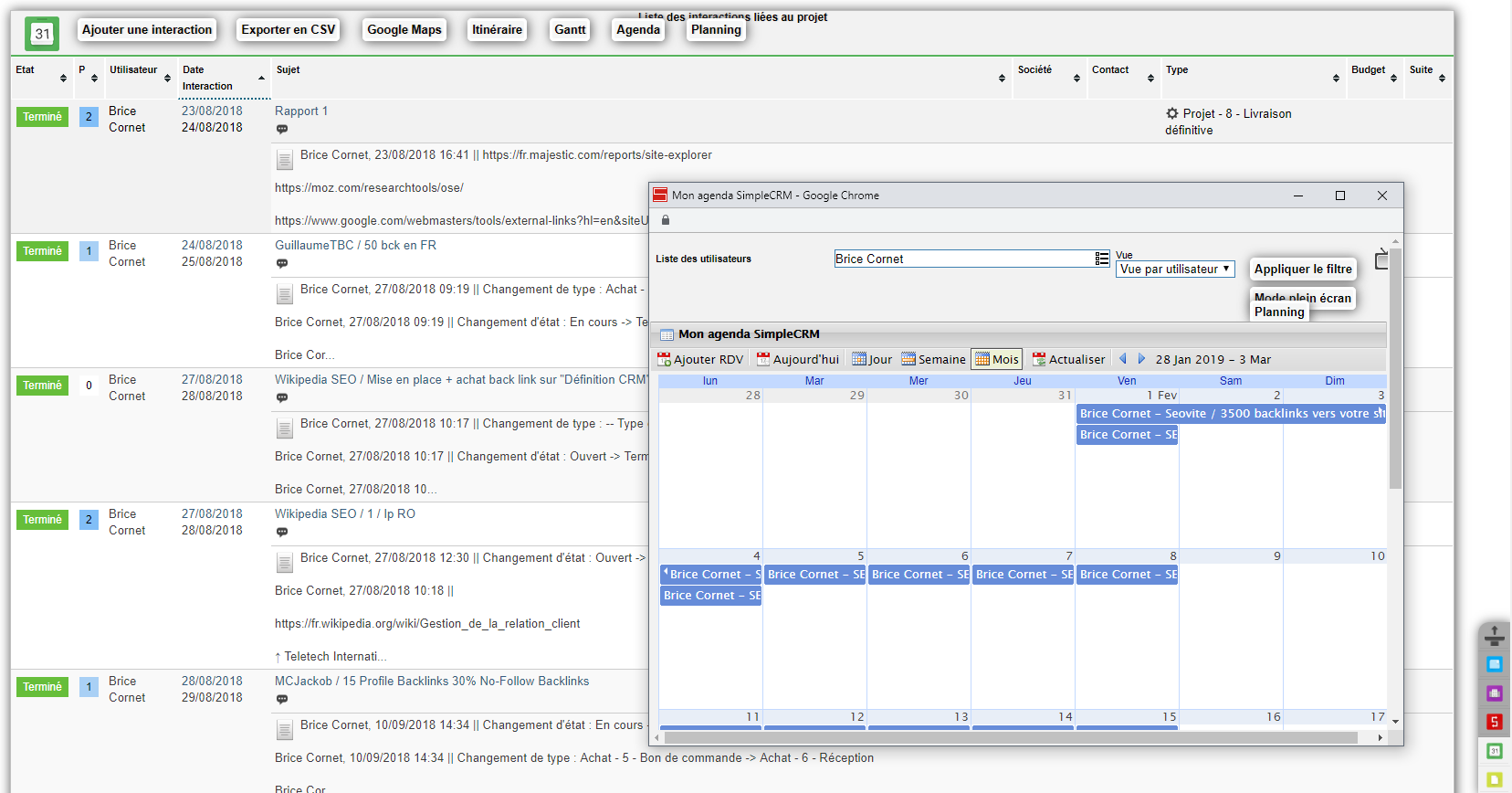This screenshot has height=793, width=1512.
Task: Click priority badge 2 on Rapport 1 row
Action: (89, 117)
